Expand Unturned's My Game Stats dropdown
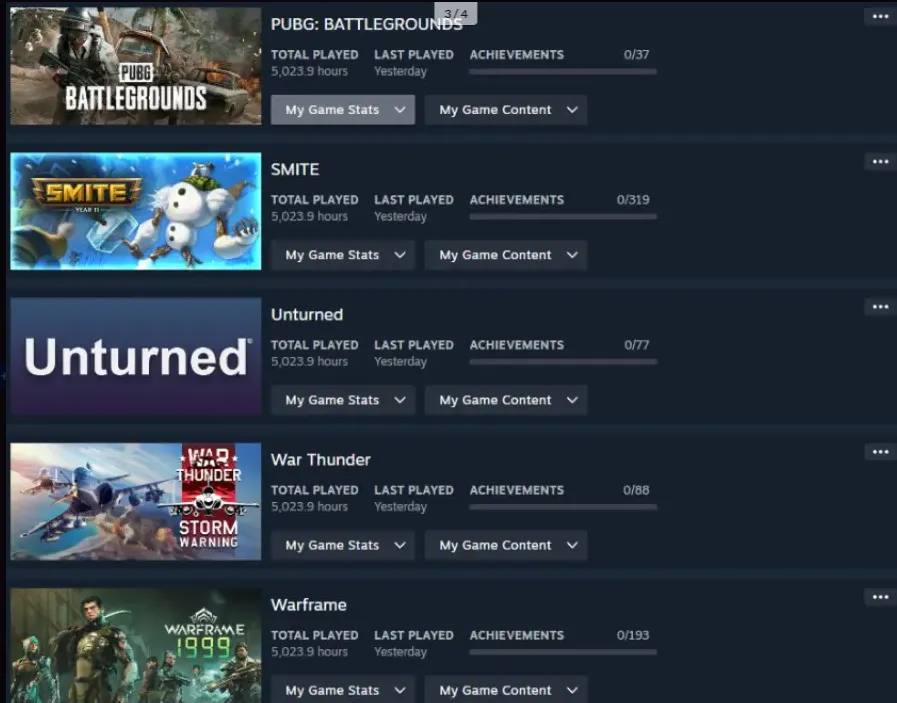Image resolution: width=897 pixels, height=703 pixels. tap(342, 399)
